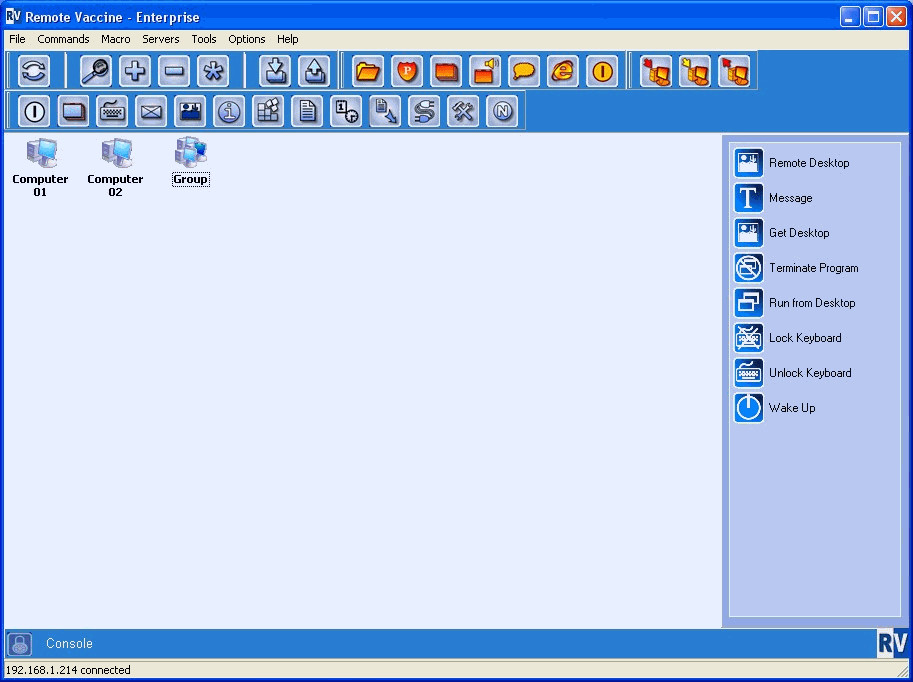
Task: Click the computers icon with red down arrow
Action: coord(656,71)
